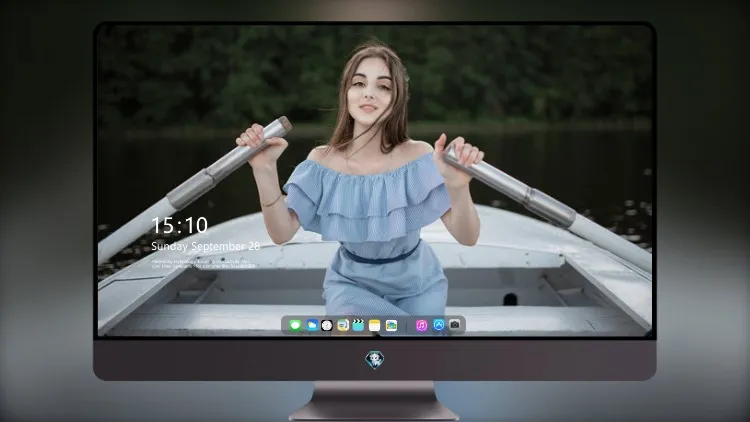Open the clapperboard video app in dock

358,325
